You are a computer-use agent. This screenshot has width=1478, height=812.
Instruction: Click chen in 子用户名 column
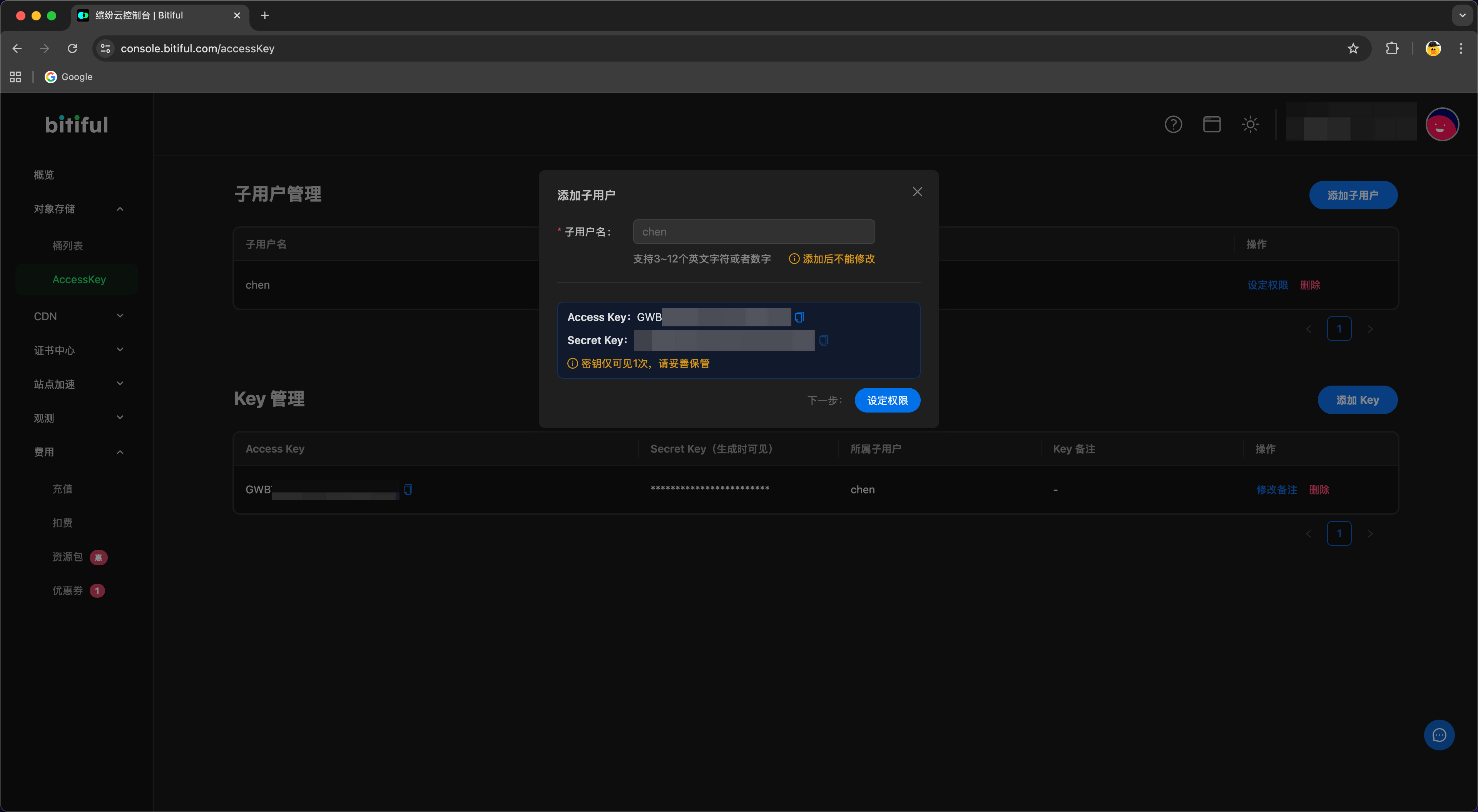[x=257, y=285]
